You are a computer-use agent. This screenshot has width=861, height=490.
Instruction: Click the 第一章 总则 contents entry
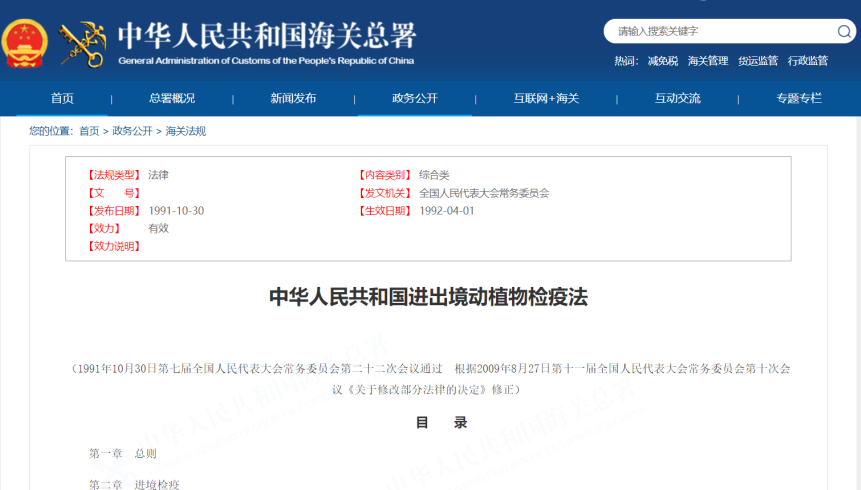[122, 454]
